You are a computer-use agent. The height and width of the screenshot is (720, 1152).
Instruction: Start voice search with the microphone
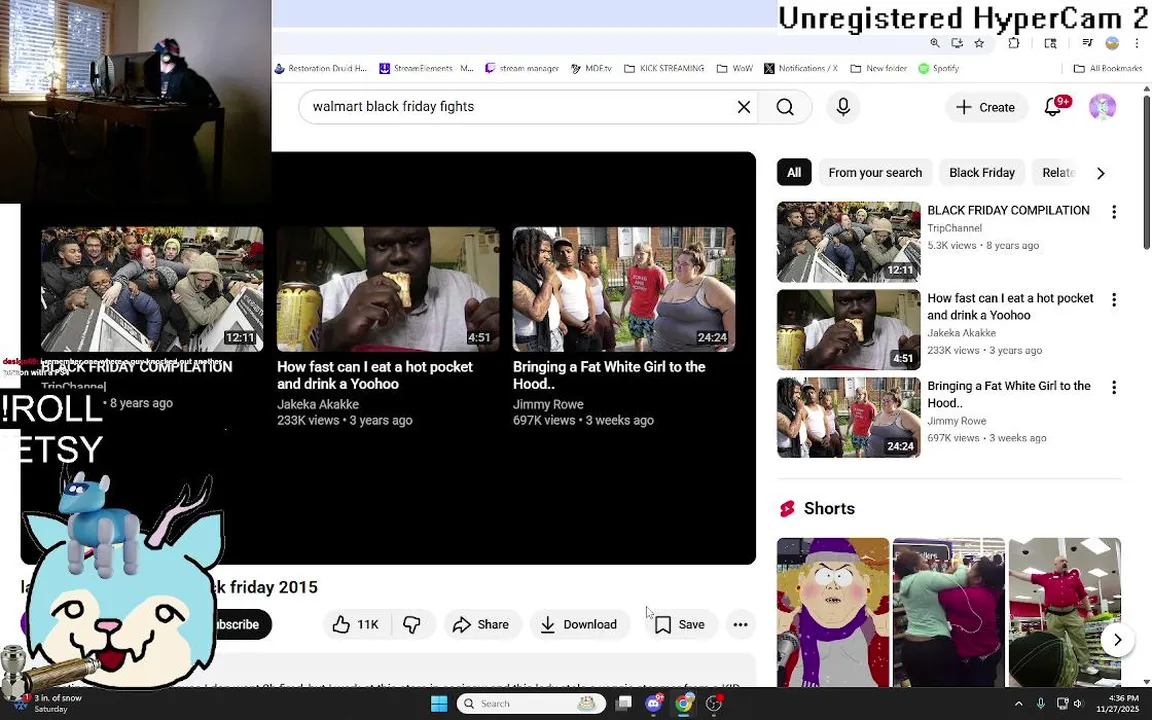click(843, 107)
